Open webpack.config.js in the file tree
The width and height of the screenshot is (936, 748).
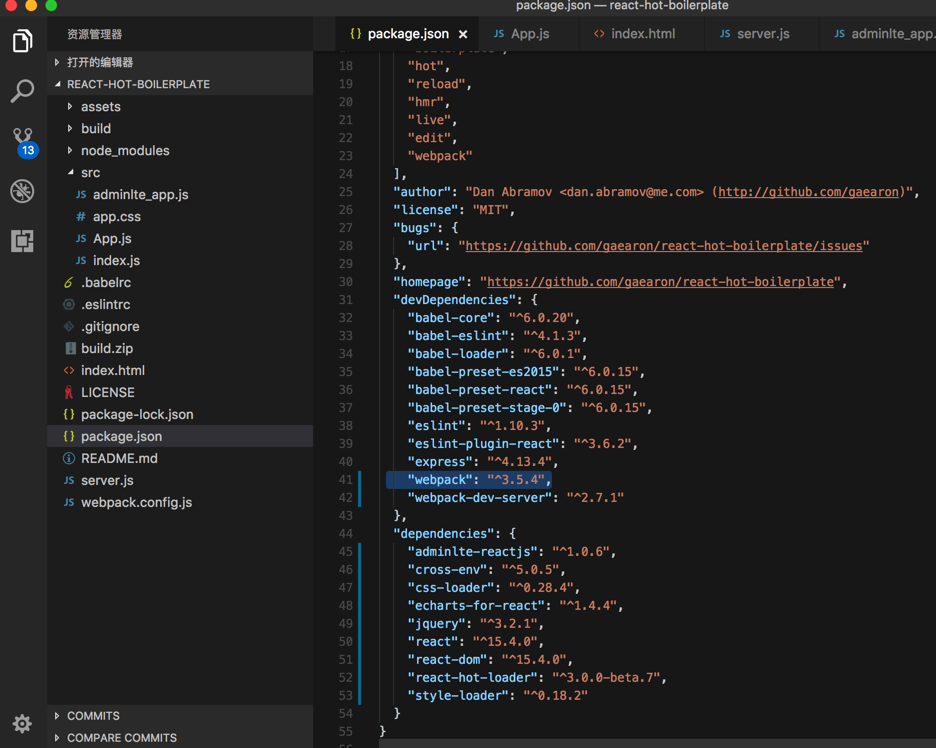coord(136,502)
